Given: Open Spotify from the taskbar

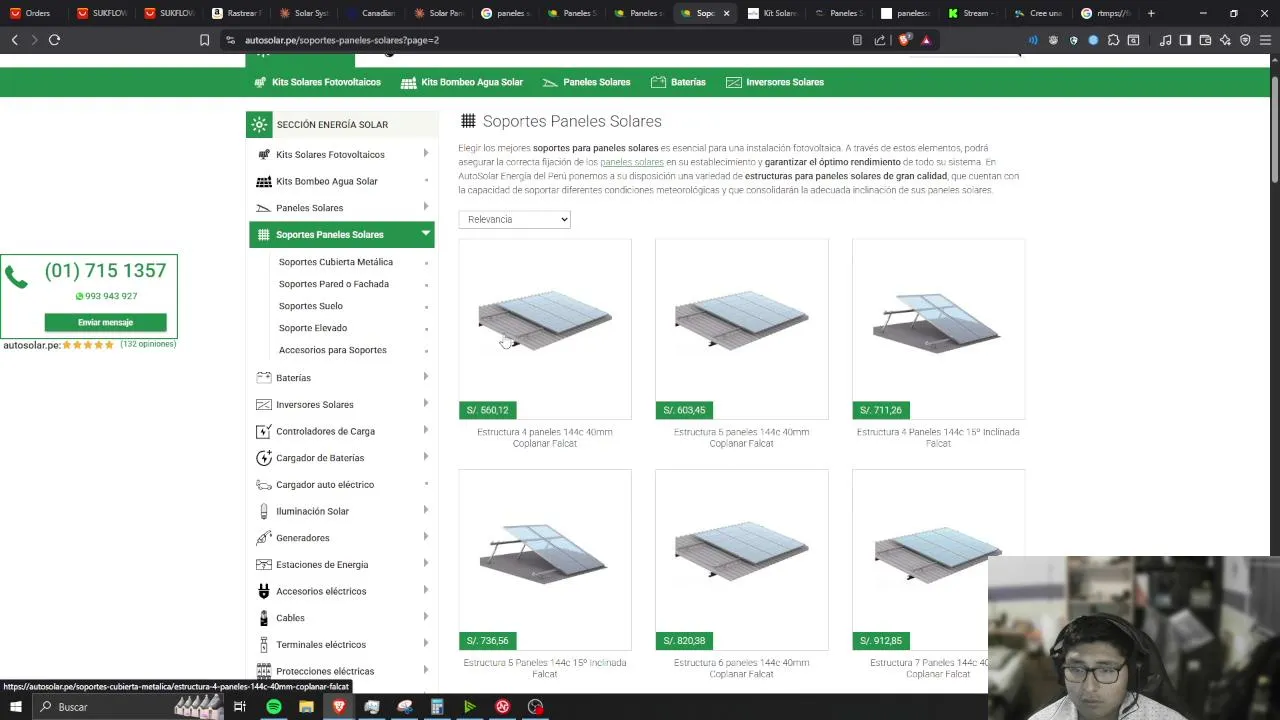Looking at the screenshot, I should click(x=273, y=707).
